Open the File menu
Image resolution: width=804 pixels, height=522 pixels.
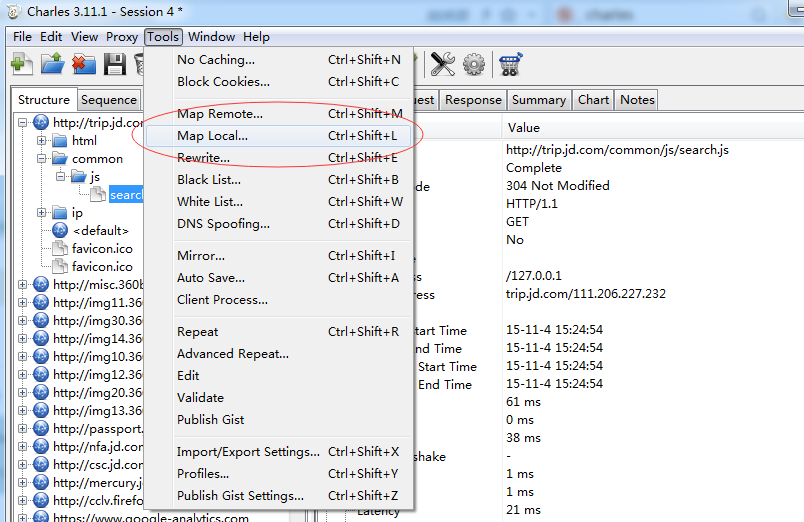click(22, 37)
